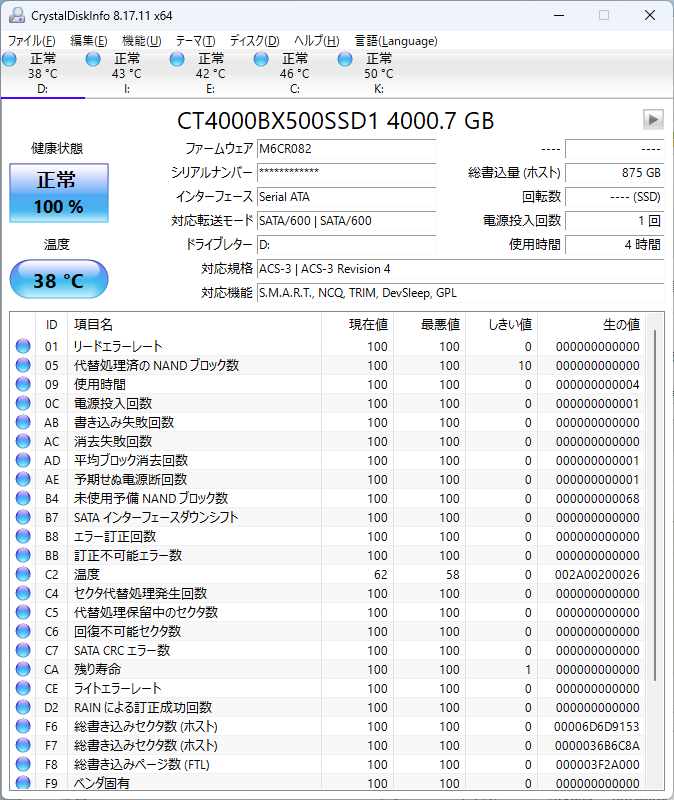This screenshot has height=800, width=674.
Task: Click the ---- (SSD) rotation rate value
Action: [614, 196]
